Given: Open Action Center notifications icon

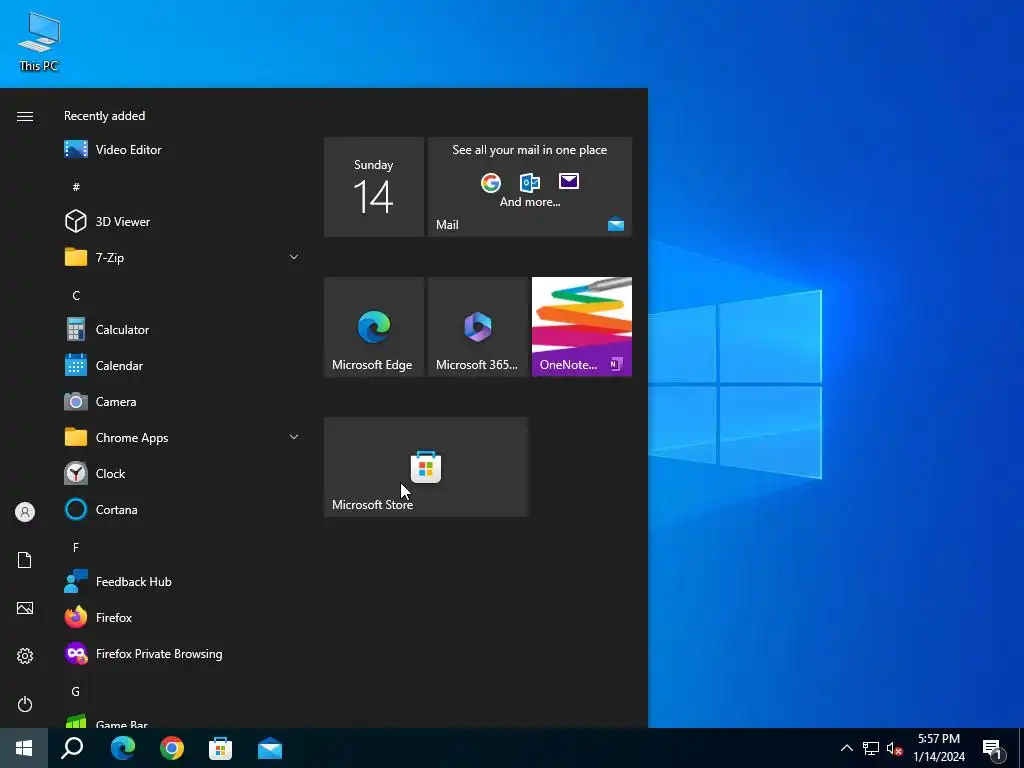Looking at the screenshot, I should [x=992, y=748].
